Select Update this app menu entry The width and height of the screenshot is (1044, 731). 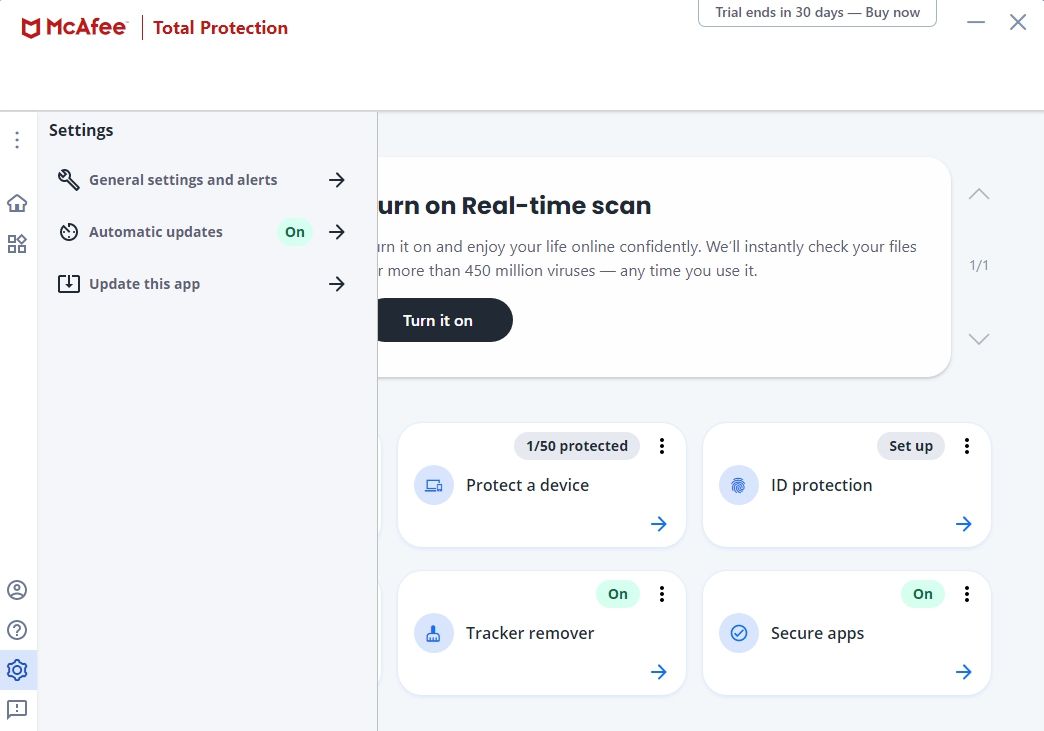coord(145,284)
